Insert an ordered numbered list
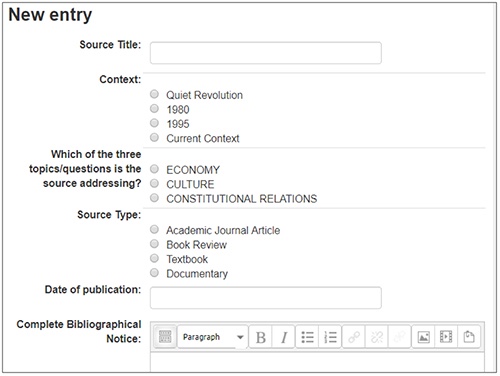 click(330, 337)
